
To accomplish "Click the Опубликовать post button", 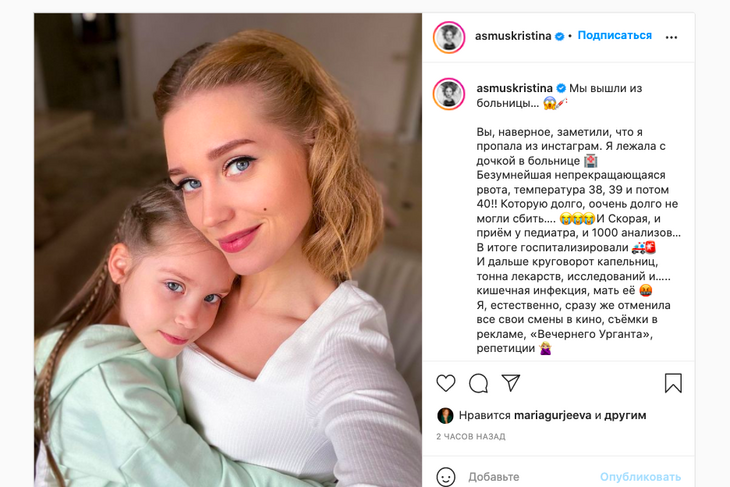I will coord(640,477).
